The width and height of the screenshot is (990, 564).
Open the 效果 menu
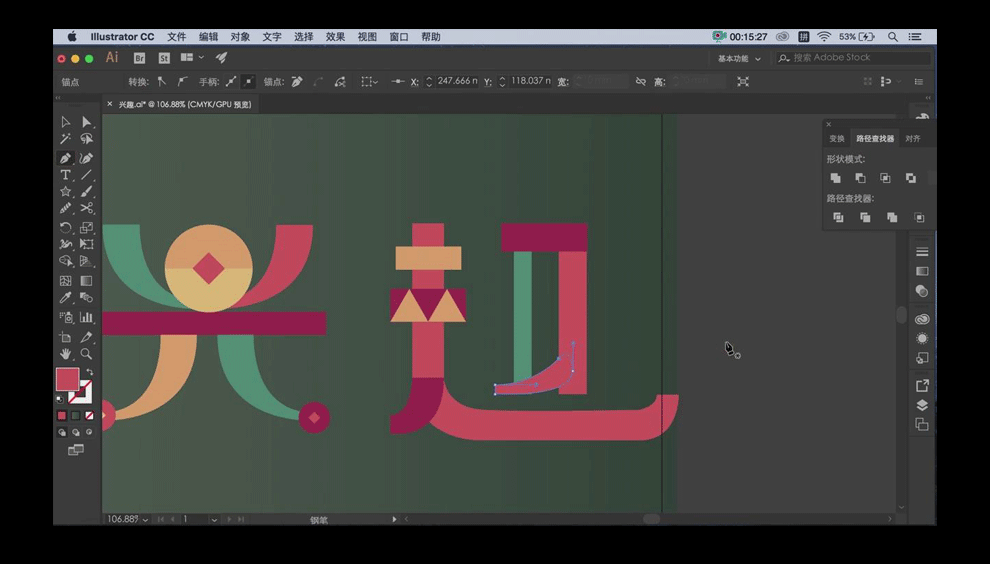pyautogui.click(x=335, y=37)
